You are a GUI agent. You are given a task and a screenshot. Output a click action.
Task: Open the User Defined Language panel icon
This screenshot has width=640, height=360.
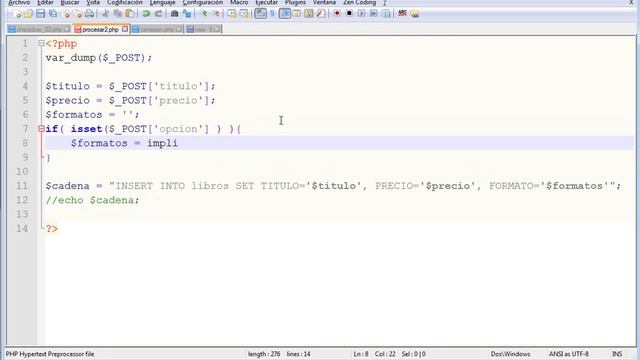point(297,14)
